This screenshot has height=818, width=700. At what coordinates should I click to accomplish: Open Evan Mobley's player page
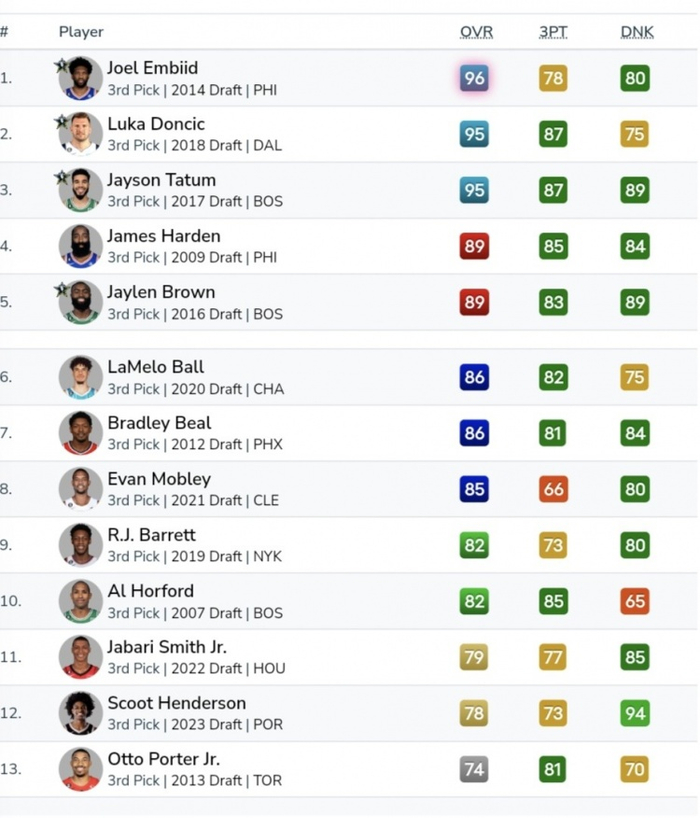(159, 479)
